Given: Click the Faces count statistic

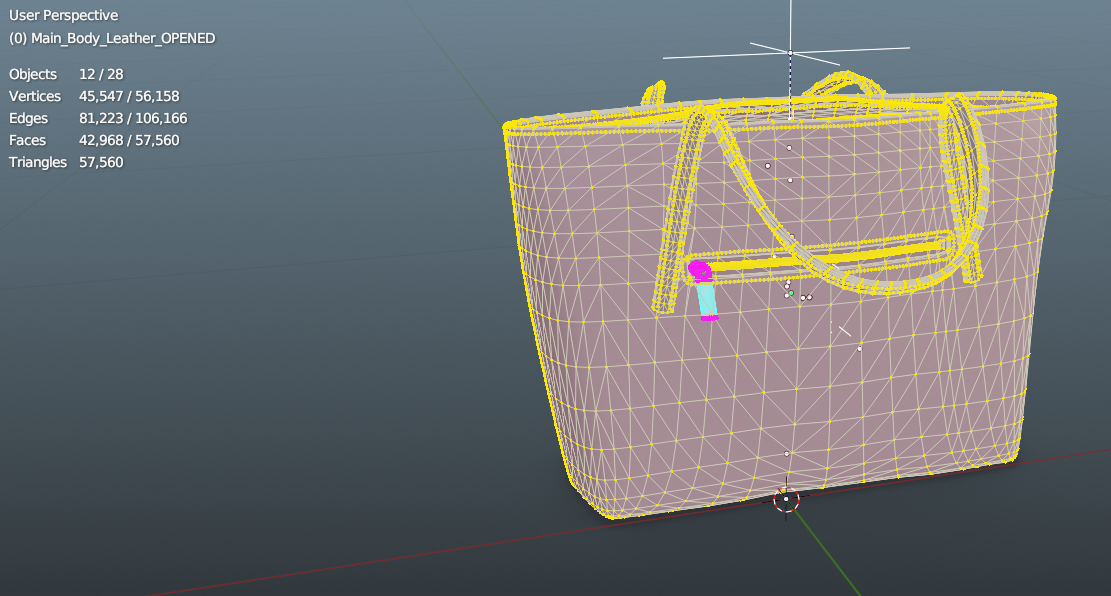Looking at the screenshot, I should tap(94, 140).
